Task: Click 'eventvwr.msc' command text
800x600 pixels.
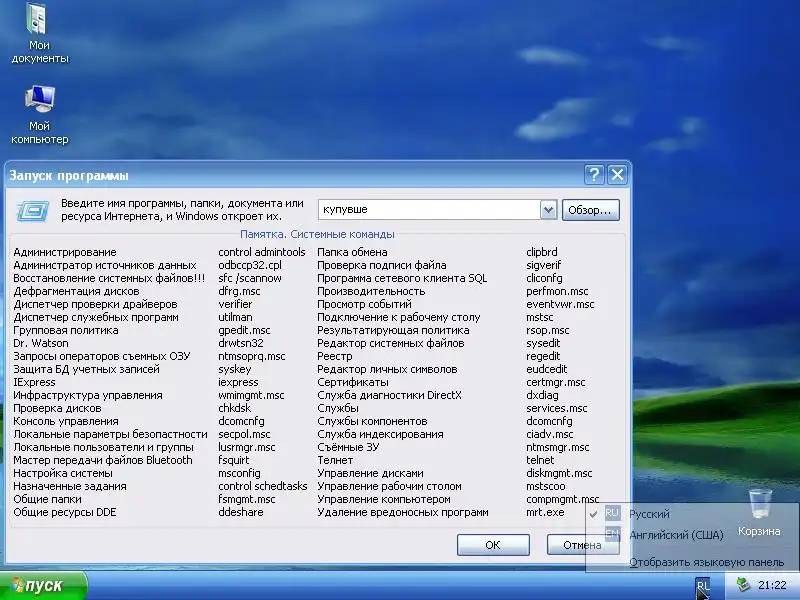Action: (x=560, y=304)
